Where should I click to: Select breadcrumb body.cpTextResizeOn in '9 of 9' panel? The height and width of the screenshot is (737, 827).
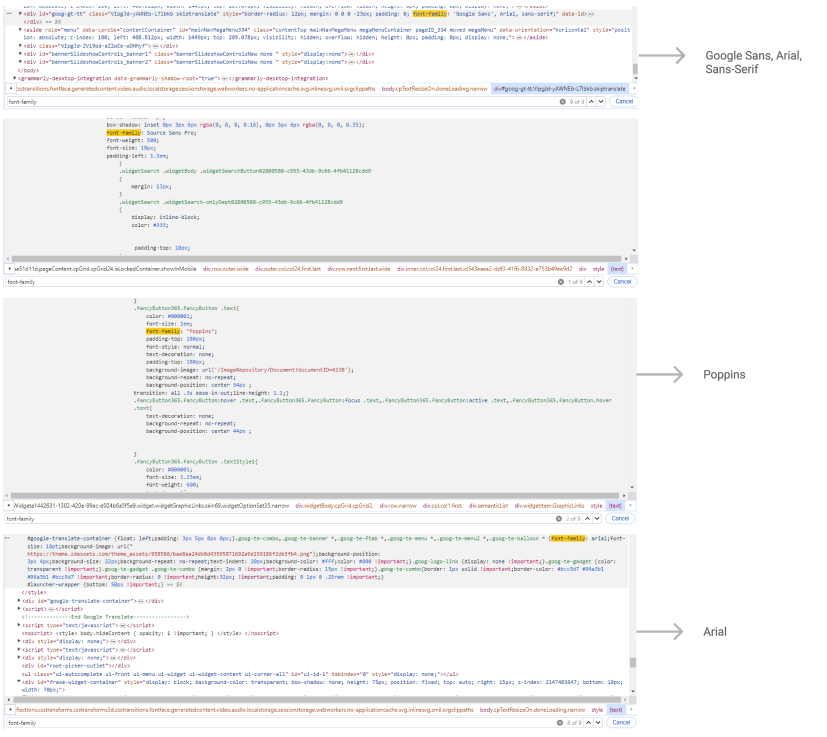click(434, 89)
